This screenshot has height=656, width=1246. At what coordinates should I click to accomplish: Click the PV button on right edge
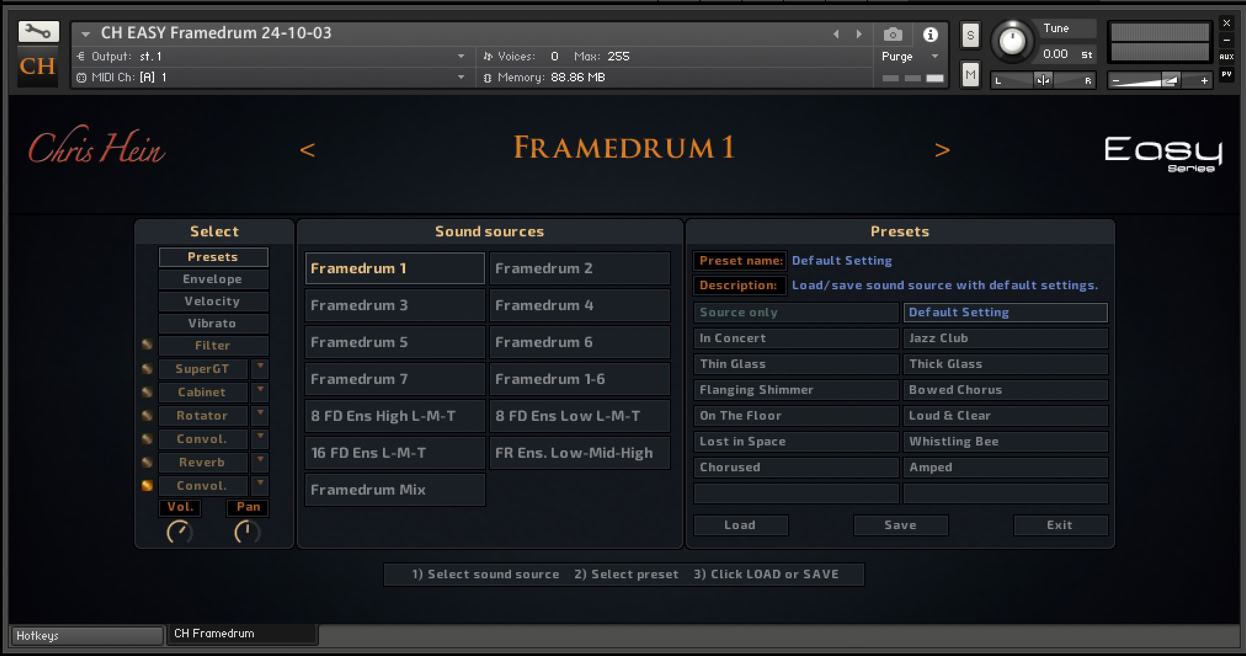pos(1226,74)
